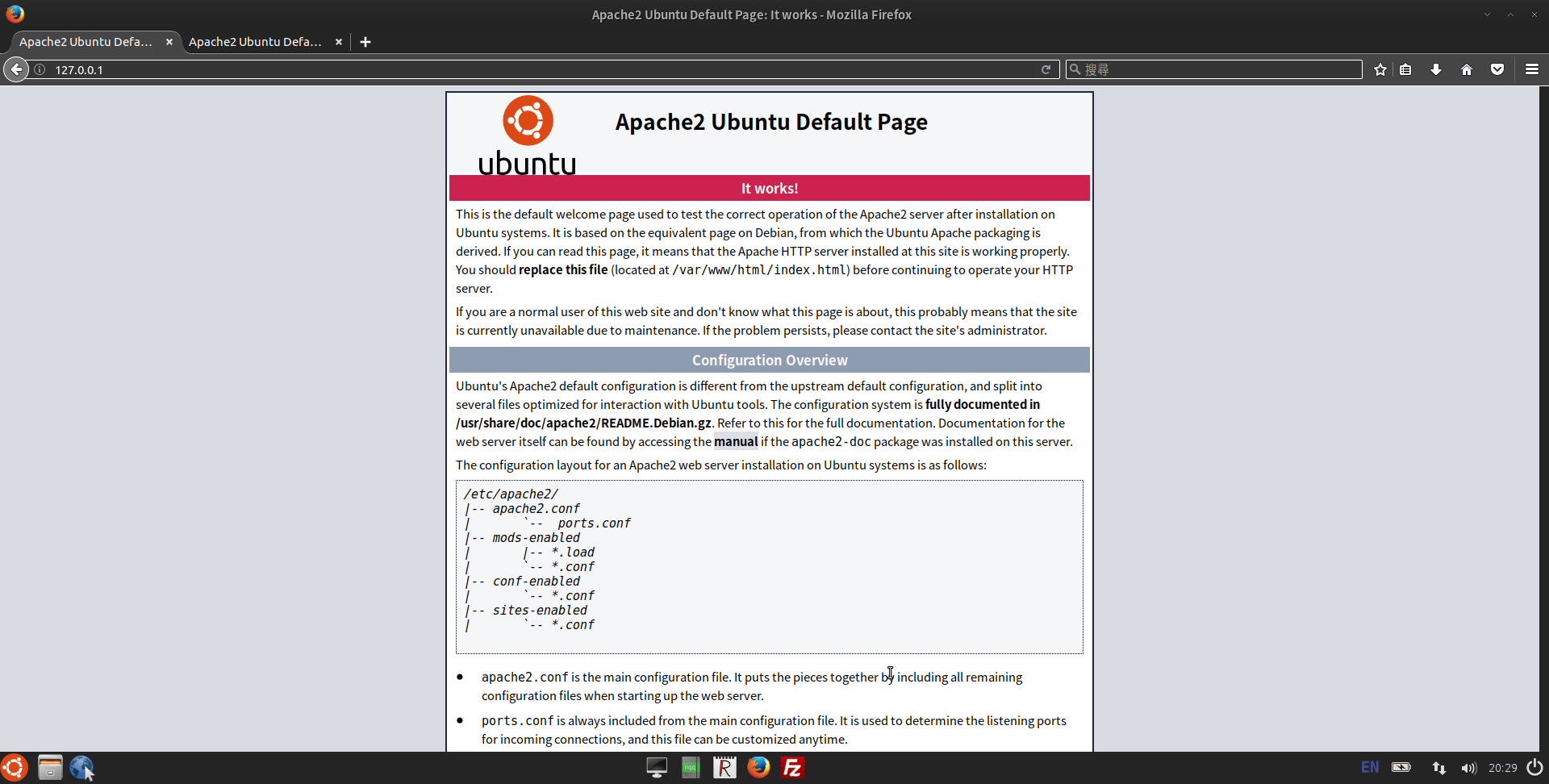
Task: Open Pocket save icon in toolbar
Action: click(1497, 69)
